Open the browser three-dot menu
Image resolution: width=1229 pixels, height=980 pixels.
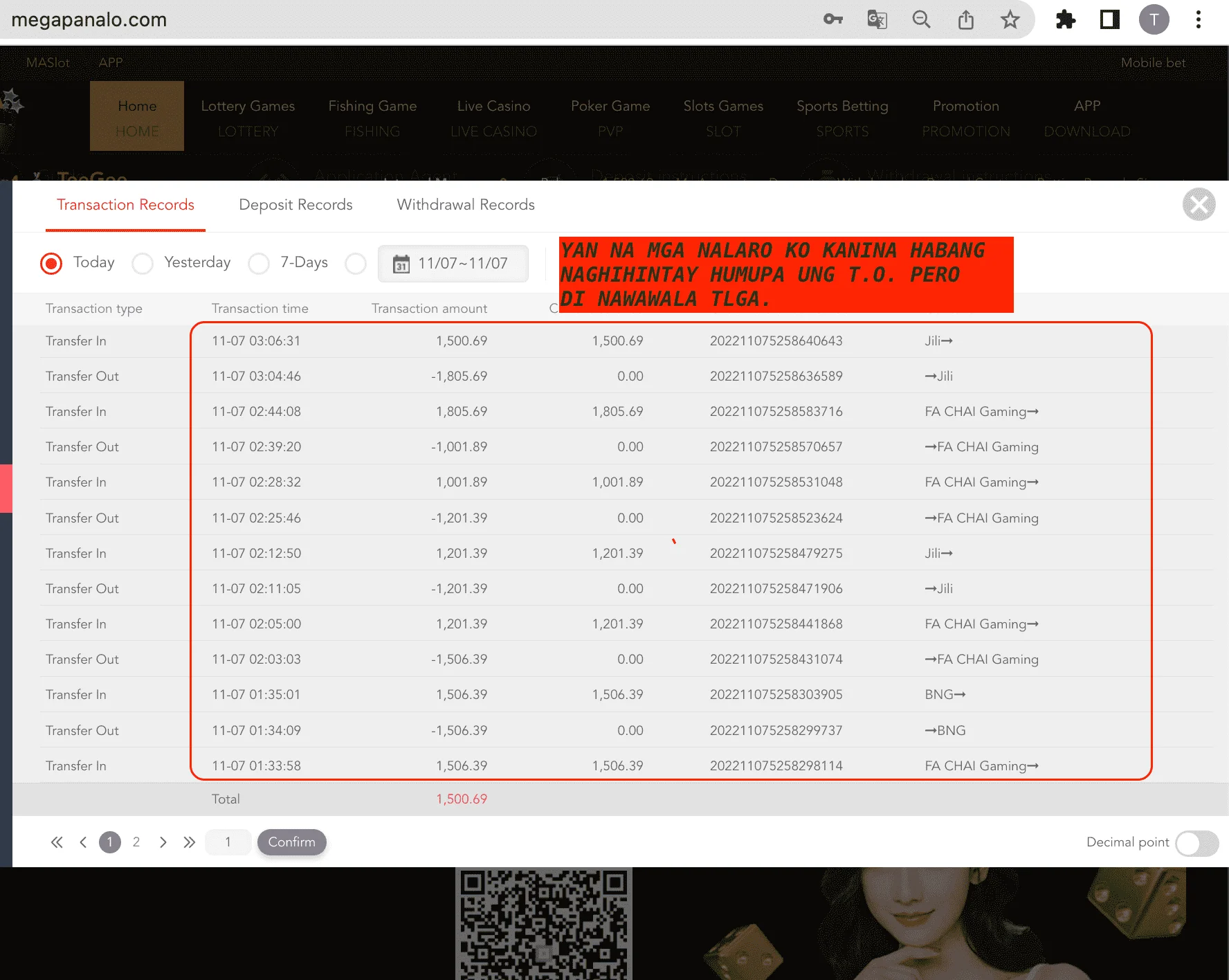coord(1199,19)
